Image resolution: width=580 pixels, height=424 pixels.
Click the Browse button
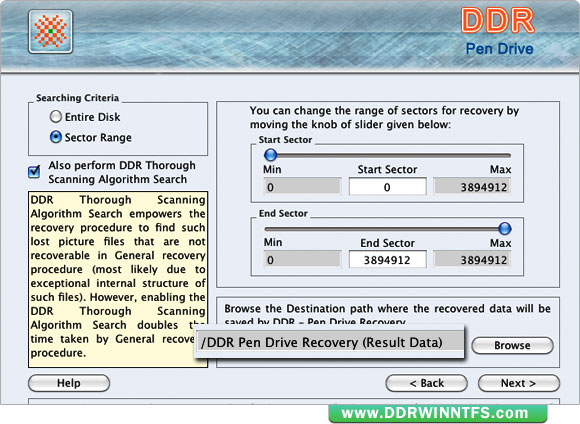[512, 345]
